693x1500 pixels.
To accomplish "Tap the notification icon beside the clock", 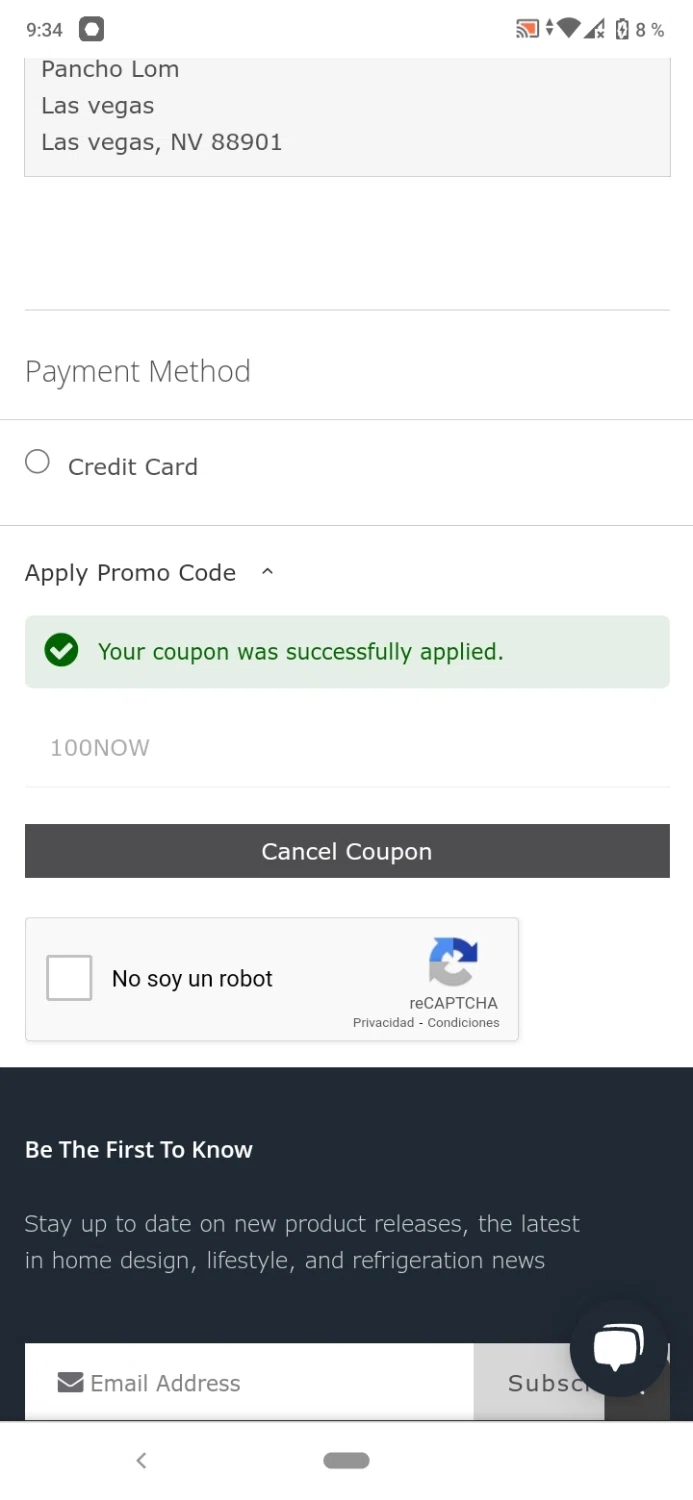I will tap(91, 29).
